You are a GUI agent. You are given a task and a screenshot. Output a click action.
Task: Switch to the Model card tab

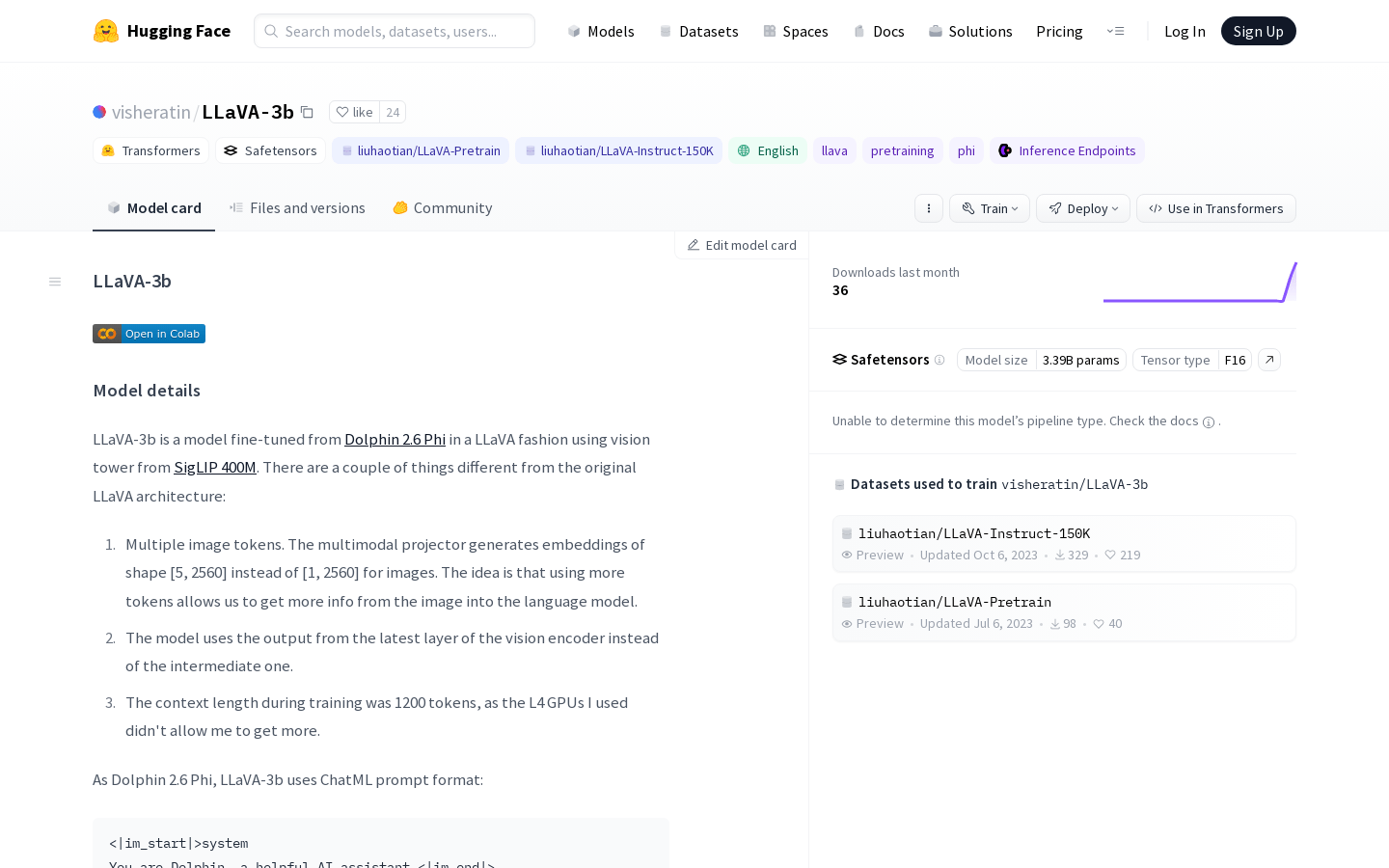pos(154,208)
